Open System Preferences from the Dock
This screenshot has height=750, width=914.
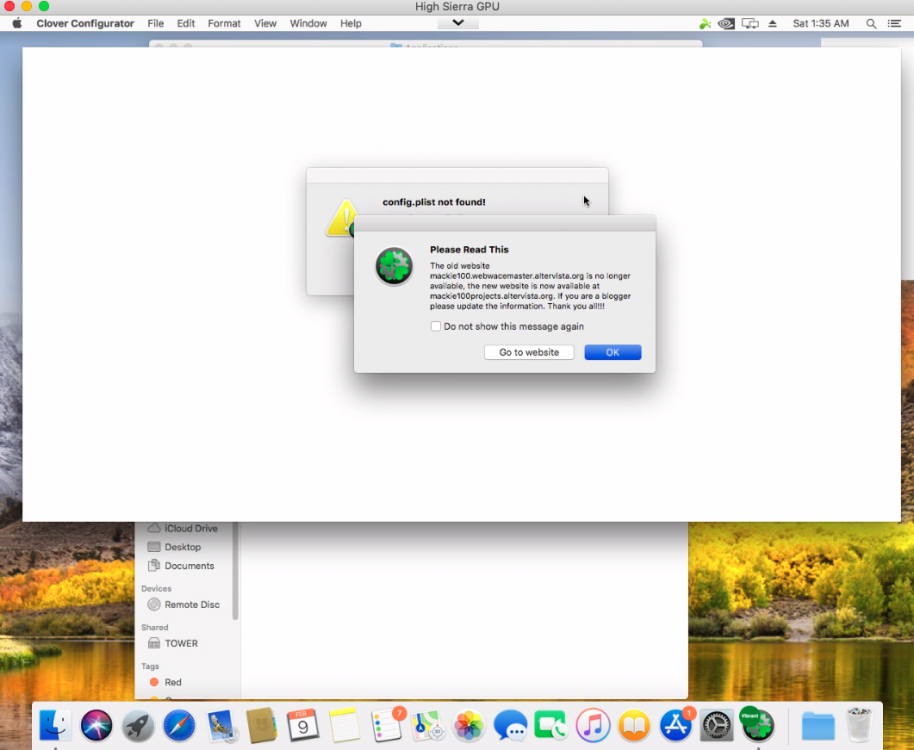(716, 726)
